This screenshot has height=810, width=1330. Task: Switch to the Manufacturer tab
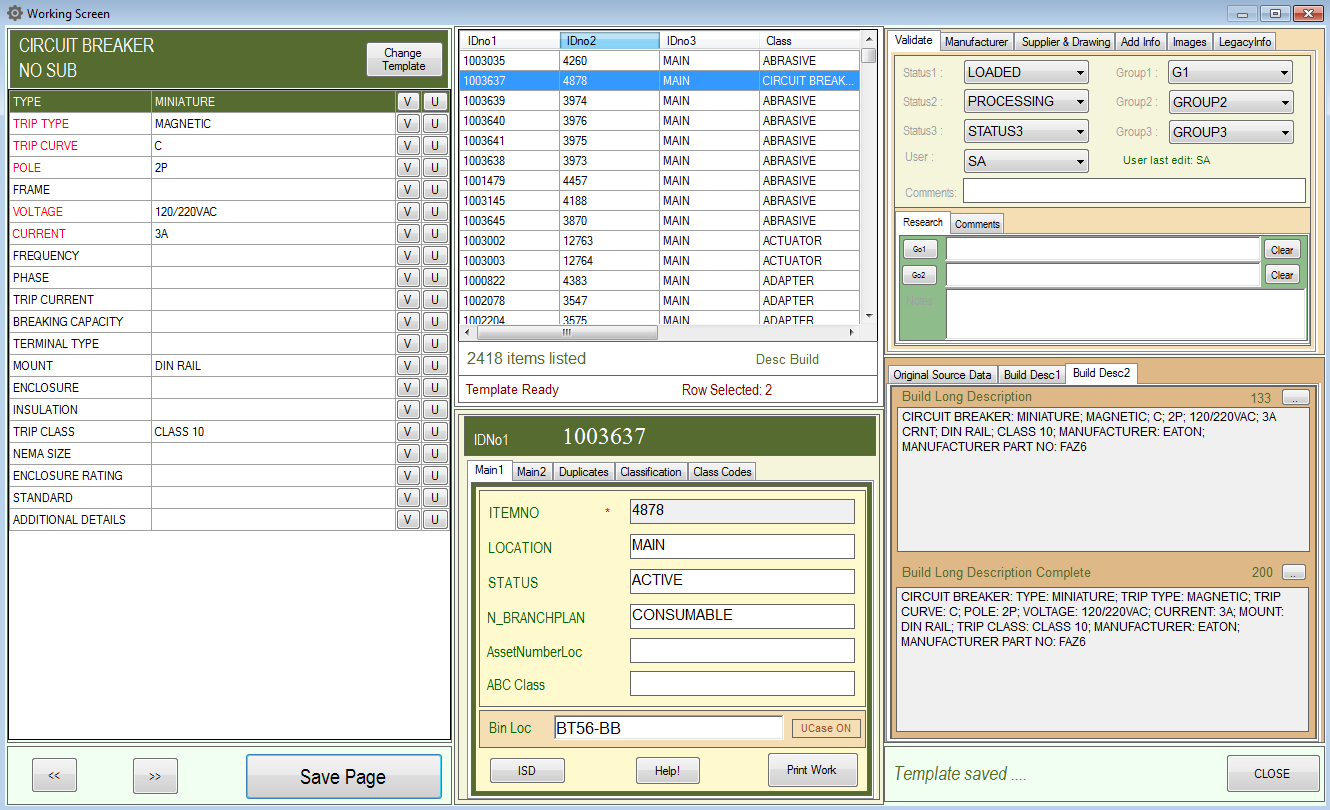point(976,42)
